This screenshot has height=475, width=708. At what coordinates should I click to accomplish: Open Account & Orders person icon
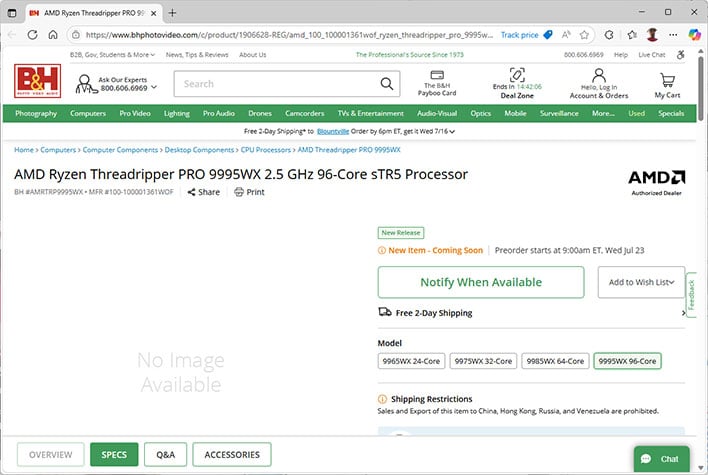pos(599,75)
